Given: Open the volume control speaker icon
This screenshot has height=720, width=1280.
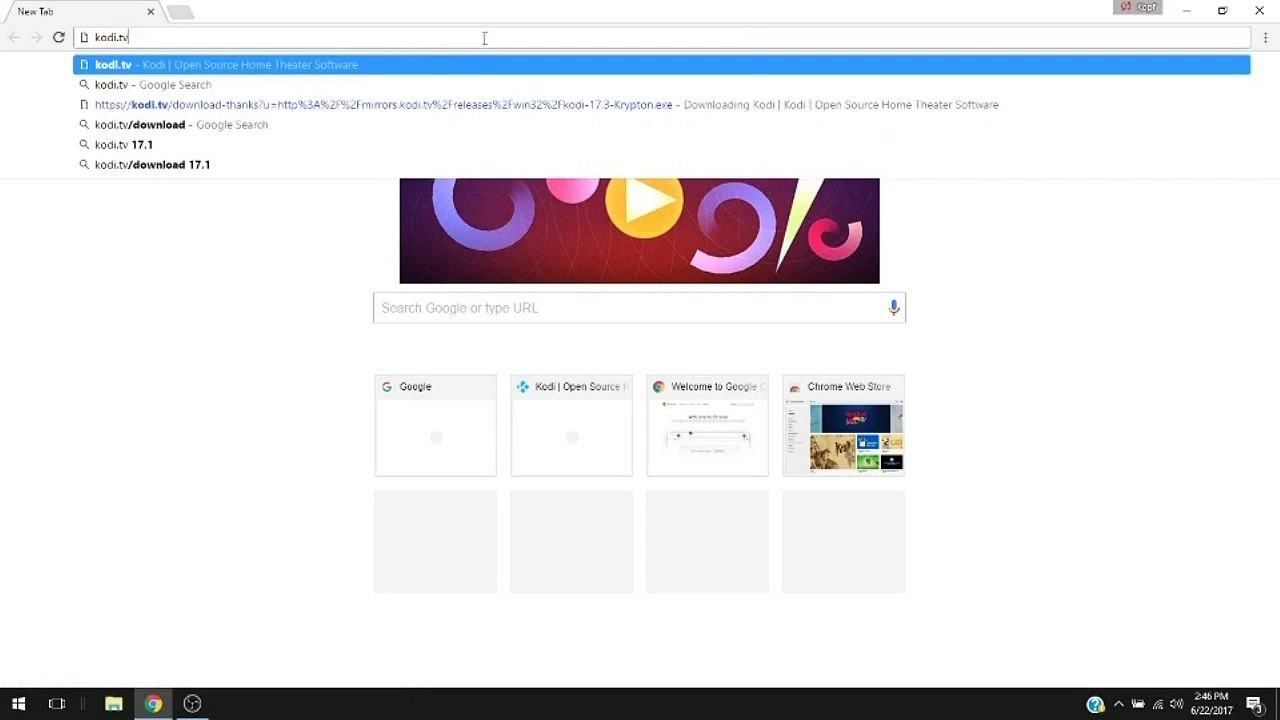Looking at the screenshot, I should coord(1177,704).
